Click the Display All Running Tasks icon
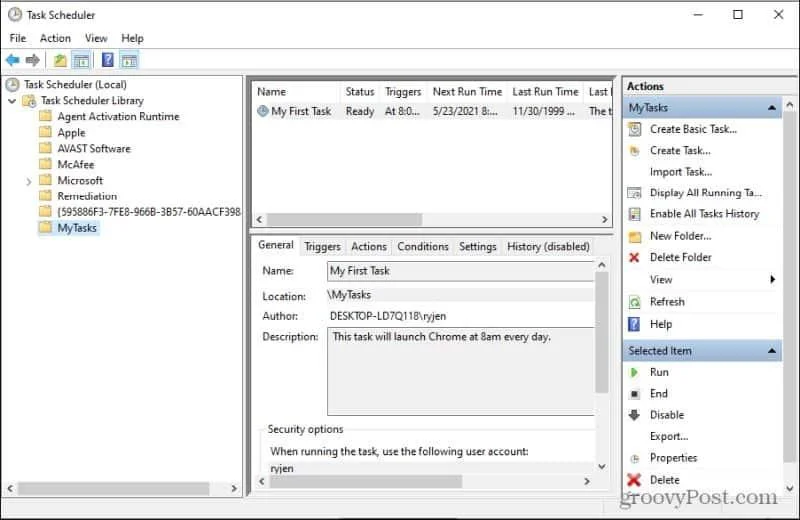This screenshot has width=800, height=520. click(x=634, y=193)
